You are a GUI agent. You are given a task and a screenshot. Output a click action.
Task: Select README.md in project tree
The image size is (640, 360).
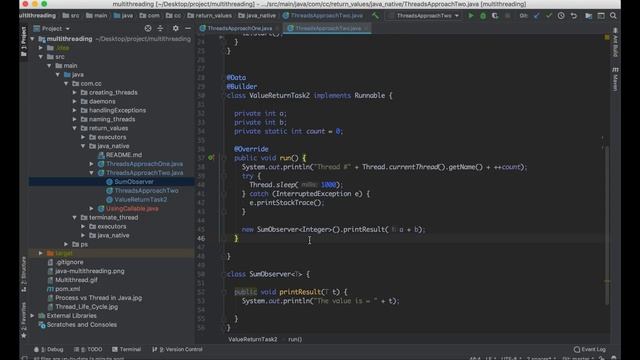point(124,155)
